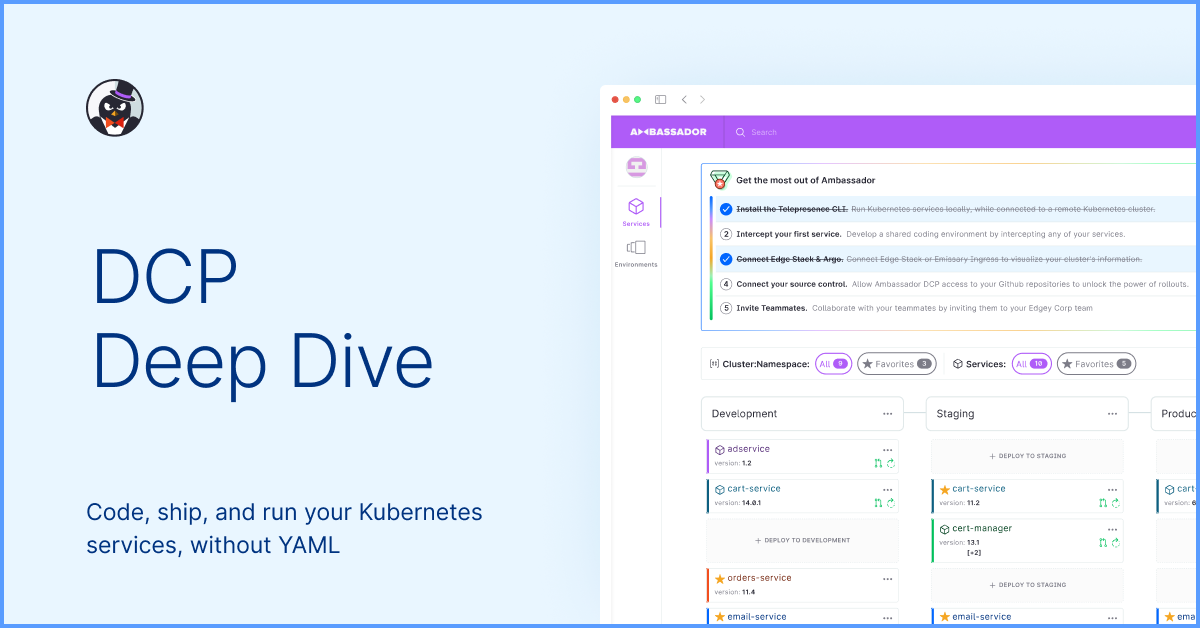Click the Development column header
The height and width of the screenshot is (628, 1200).
coord(802,413)
